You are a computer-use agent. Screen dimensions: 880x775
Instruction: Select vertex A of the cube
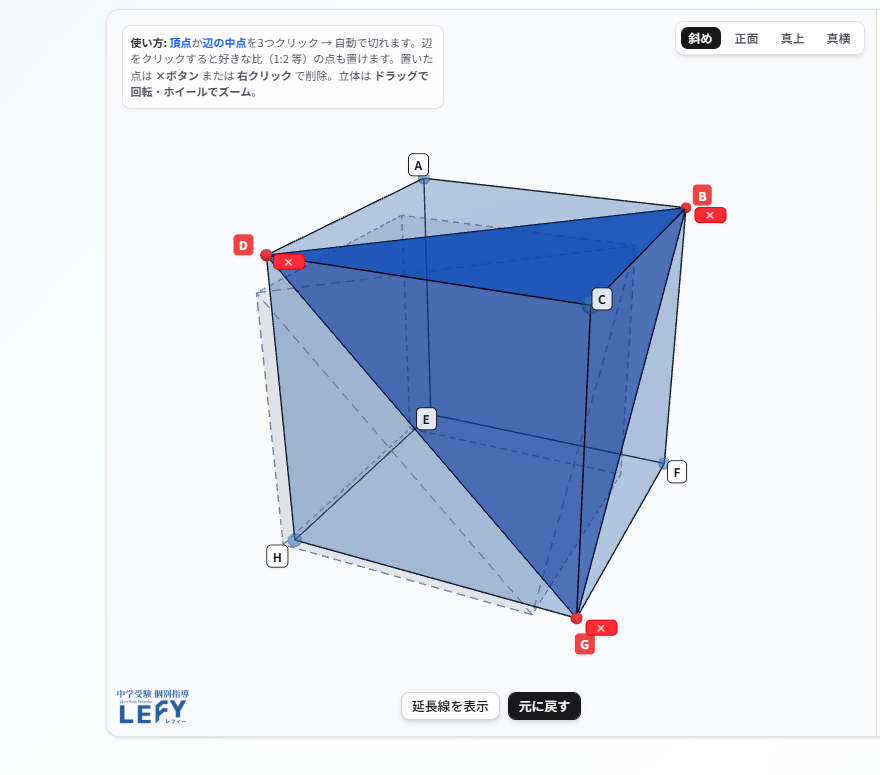pos(418,165)
